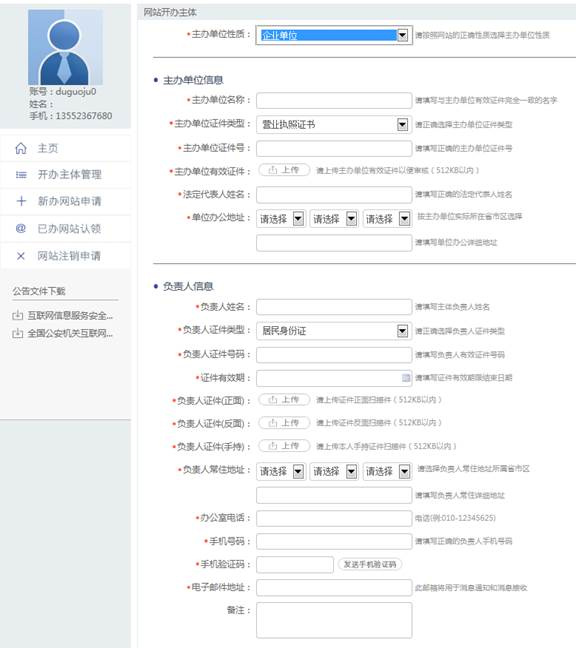Screen dimensions: 576x648
Task: Focus the 备注 text area
Action: (334, 620)
